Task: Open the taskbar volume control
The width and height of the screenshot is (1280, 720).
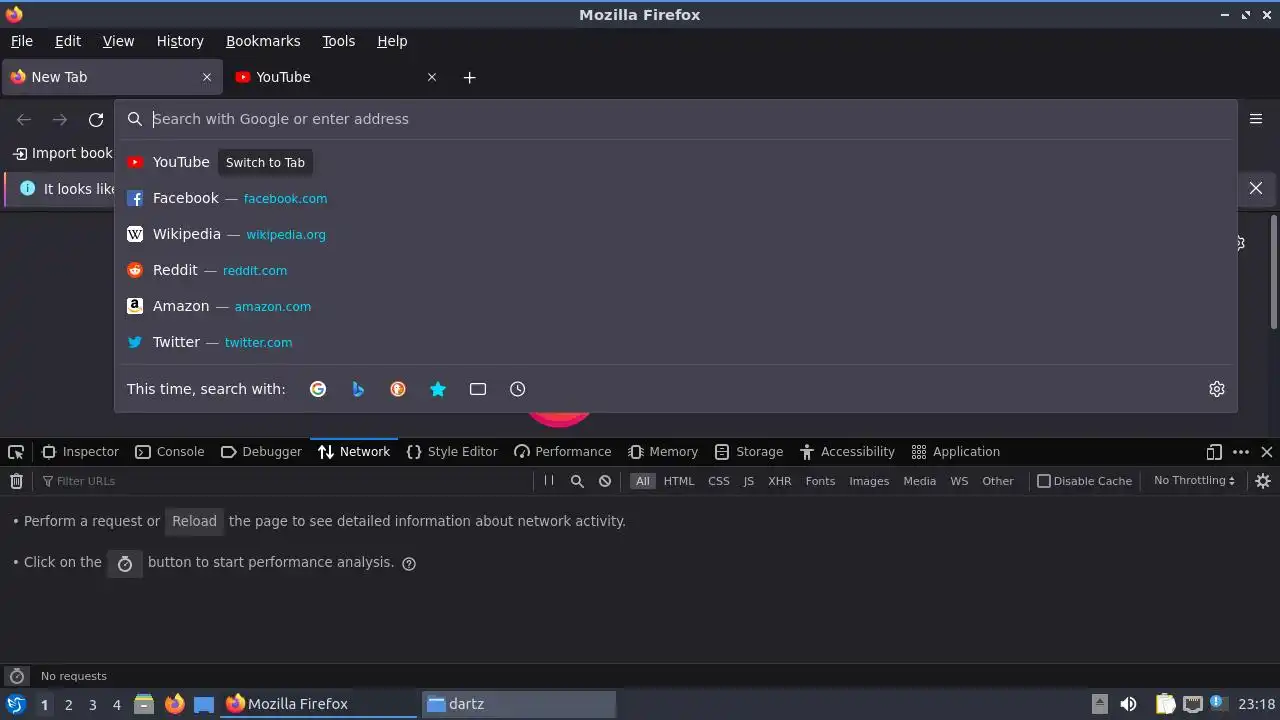Action: [1128, 704]
